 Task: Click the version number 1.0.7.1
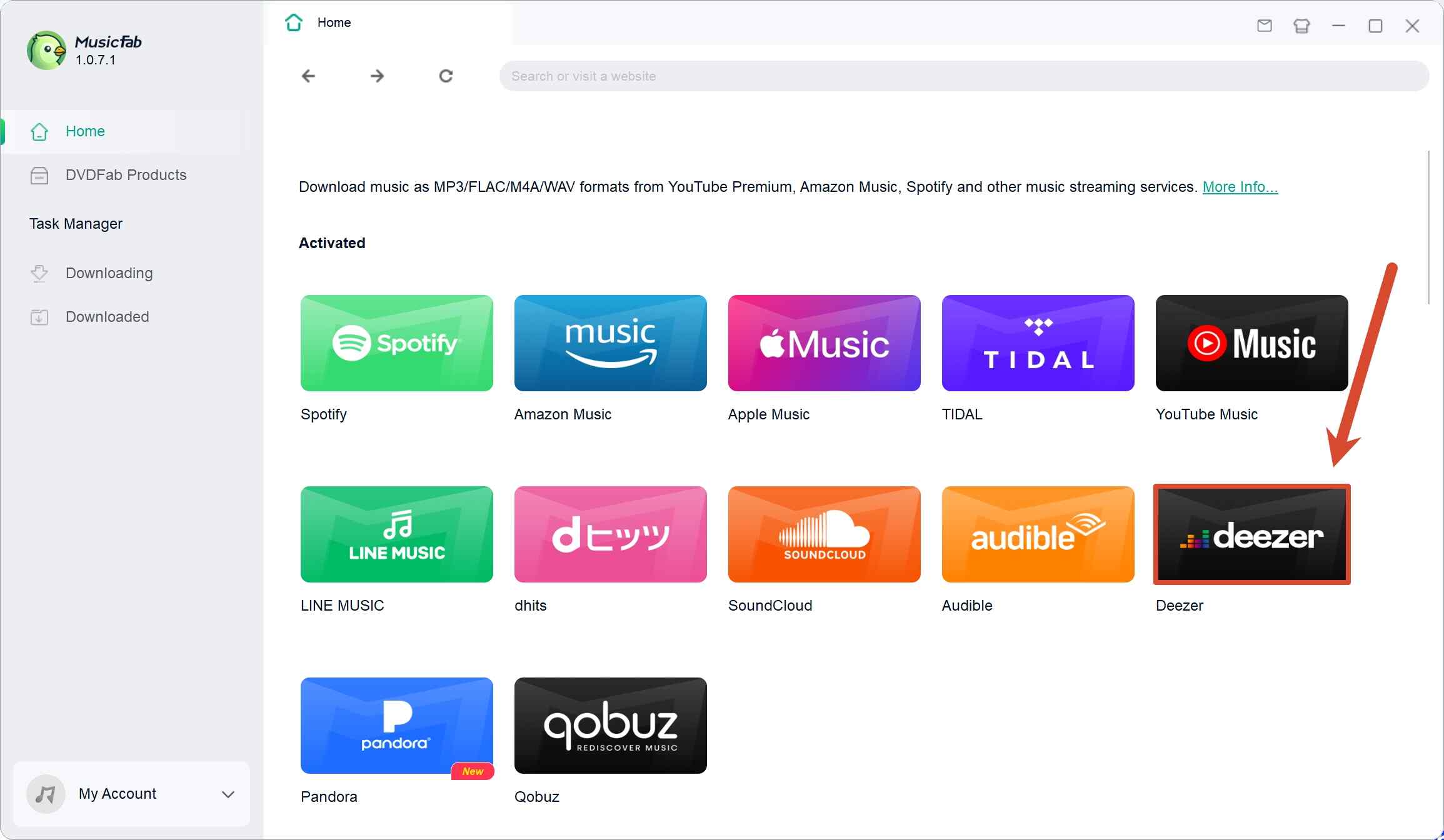[96, 60]
